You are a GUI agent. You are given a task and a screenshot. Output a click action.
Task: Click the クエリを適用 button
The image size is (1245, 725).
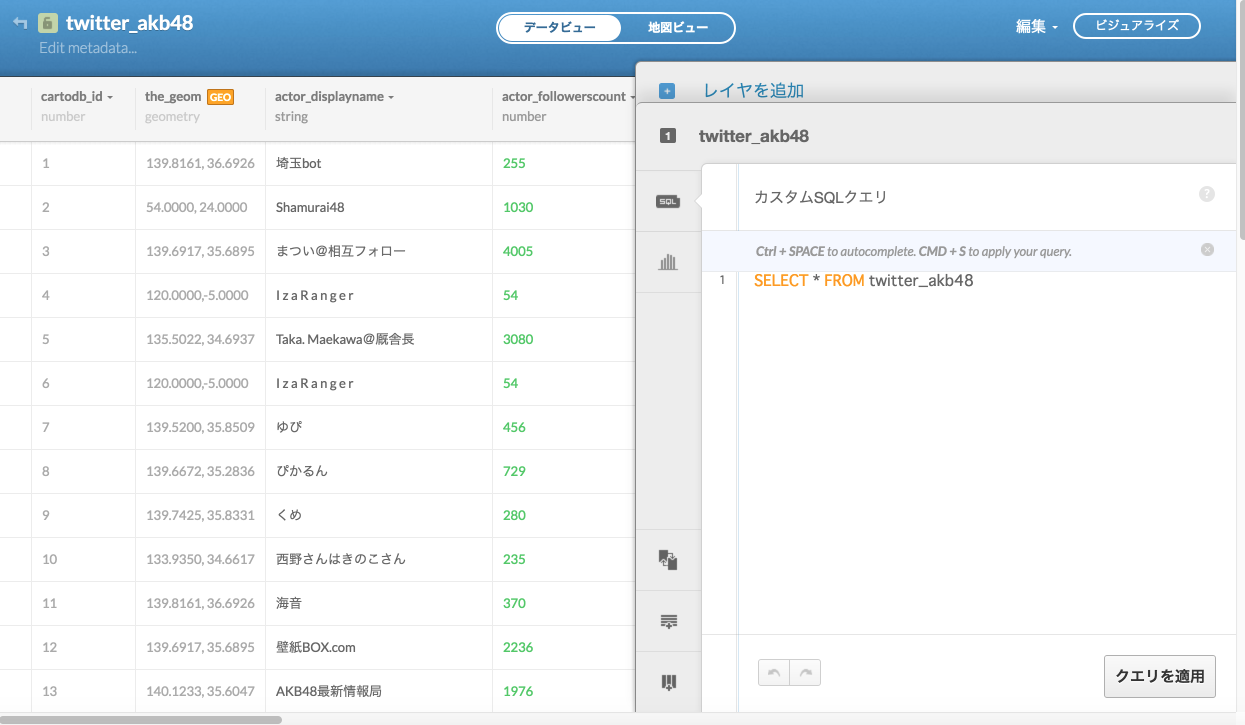click(x=1160, y=676)
